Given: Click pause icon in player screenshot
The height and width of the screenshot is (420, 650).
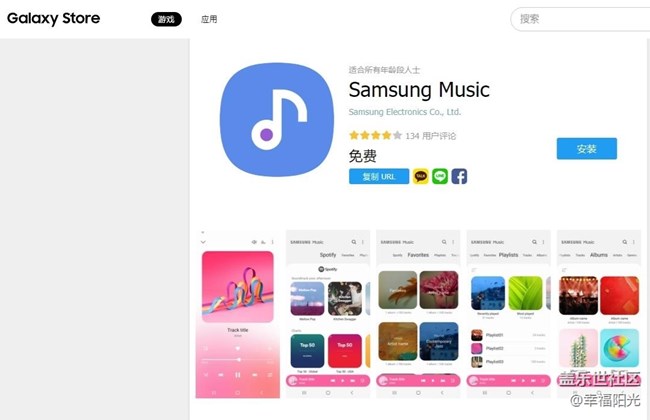Looking at the screenshot, I should 238,375.
